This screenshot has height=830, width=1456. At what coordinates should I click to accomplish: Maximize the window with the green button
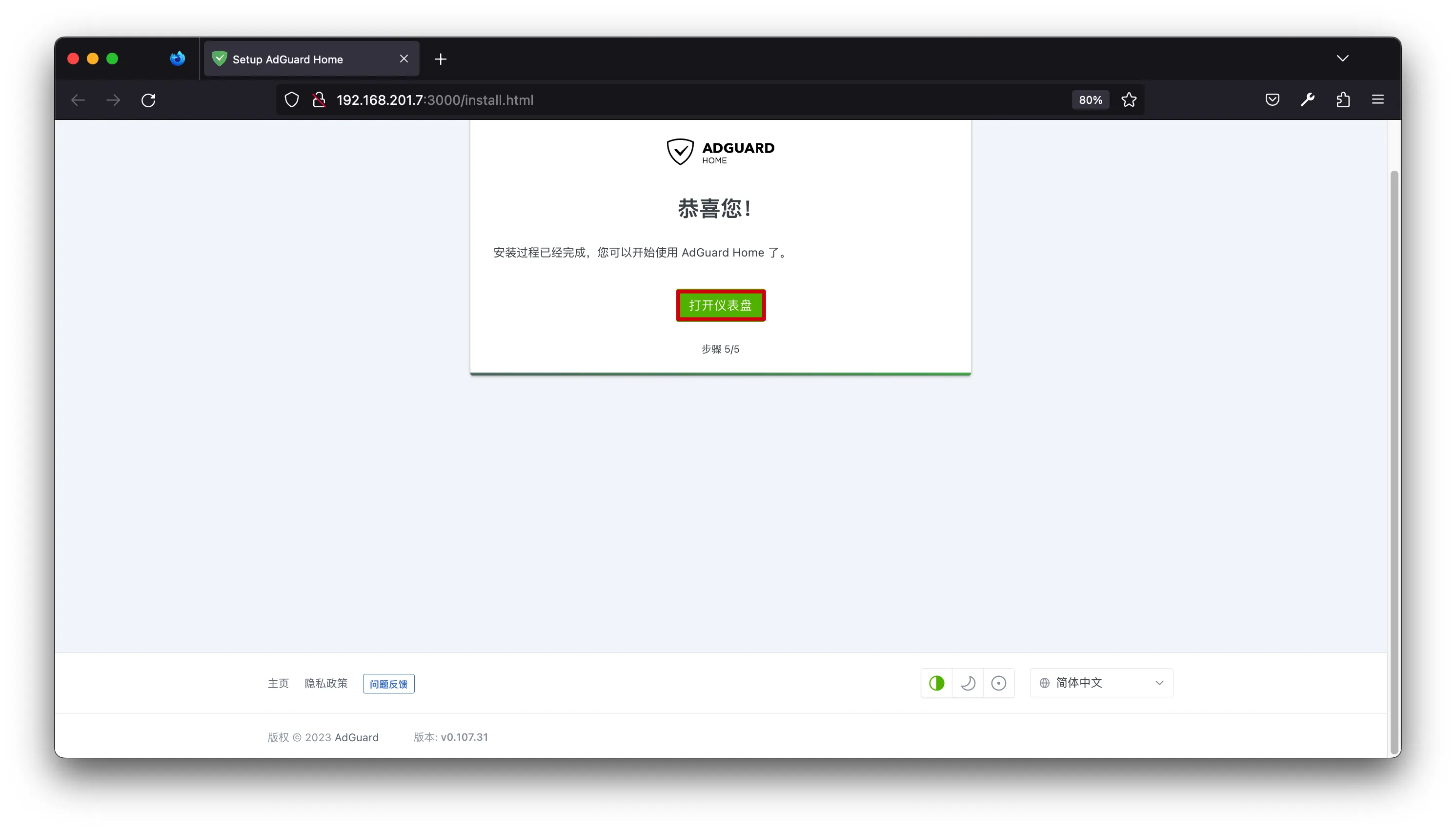112,59
